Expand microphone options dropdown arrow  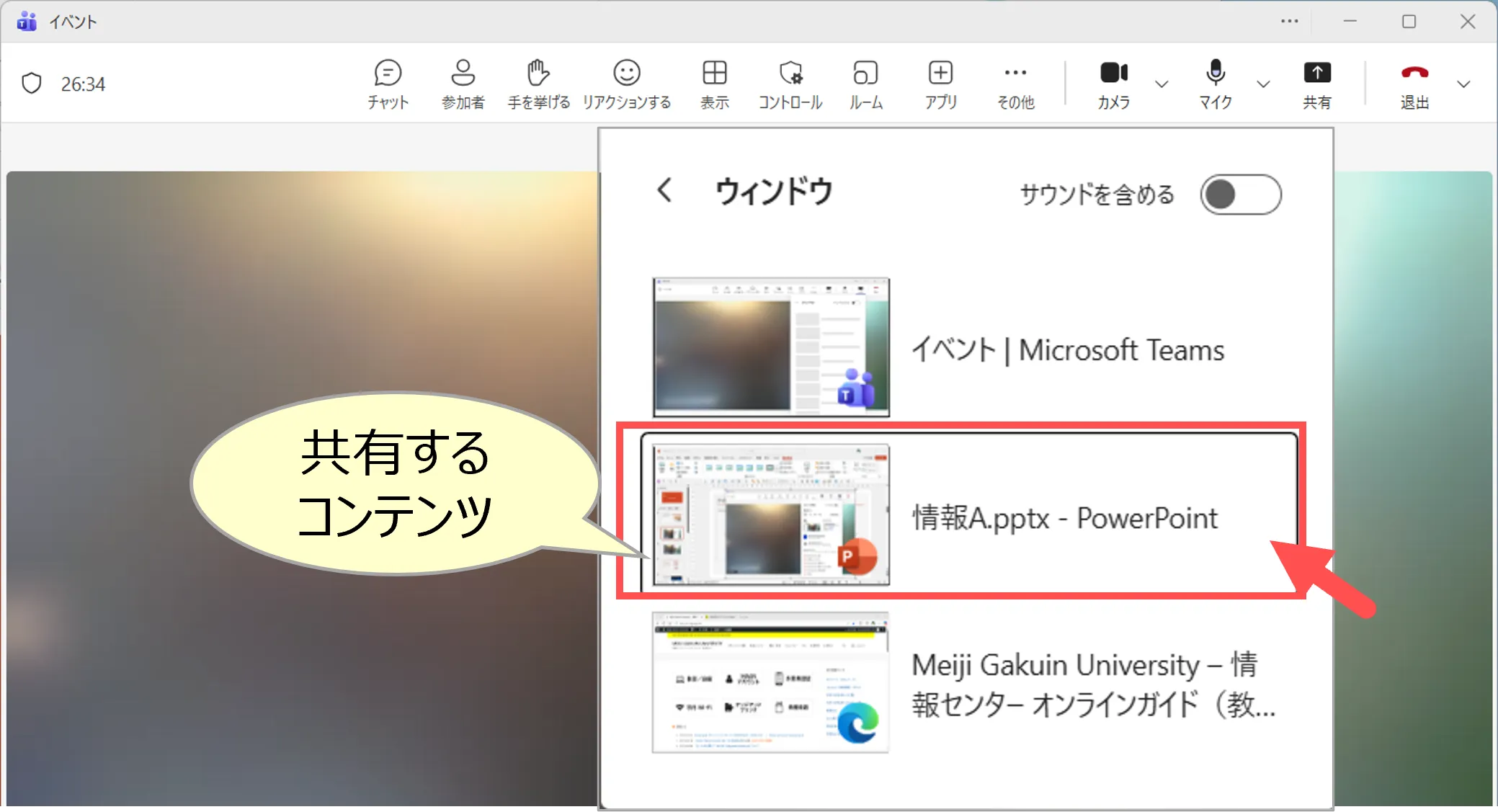pos(1263,84)
